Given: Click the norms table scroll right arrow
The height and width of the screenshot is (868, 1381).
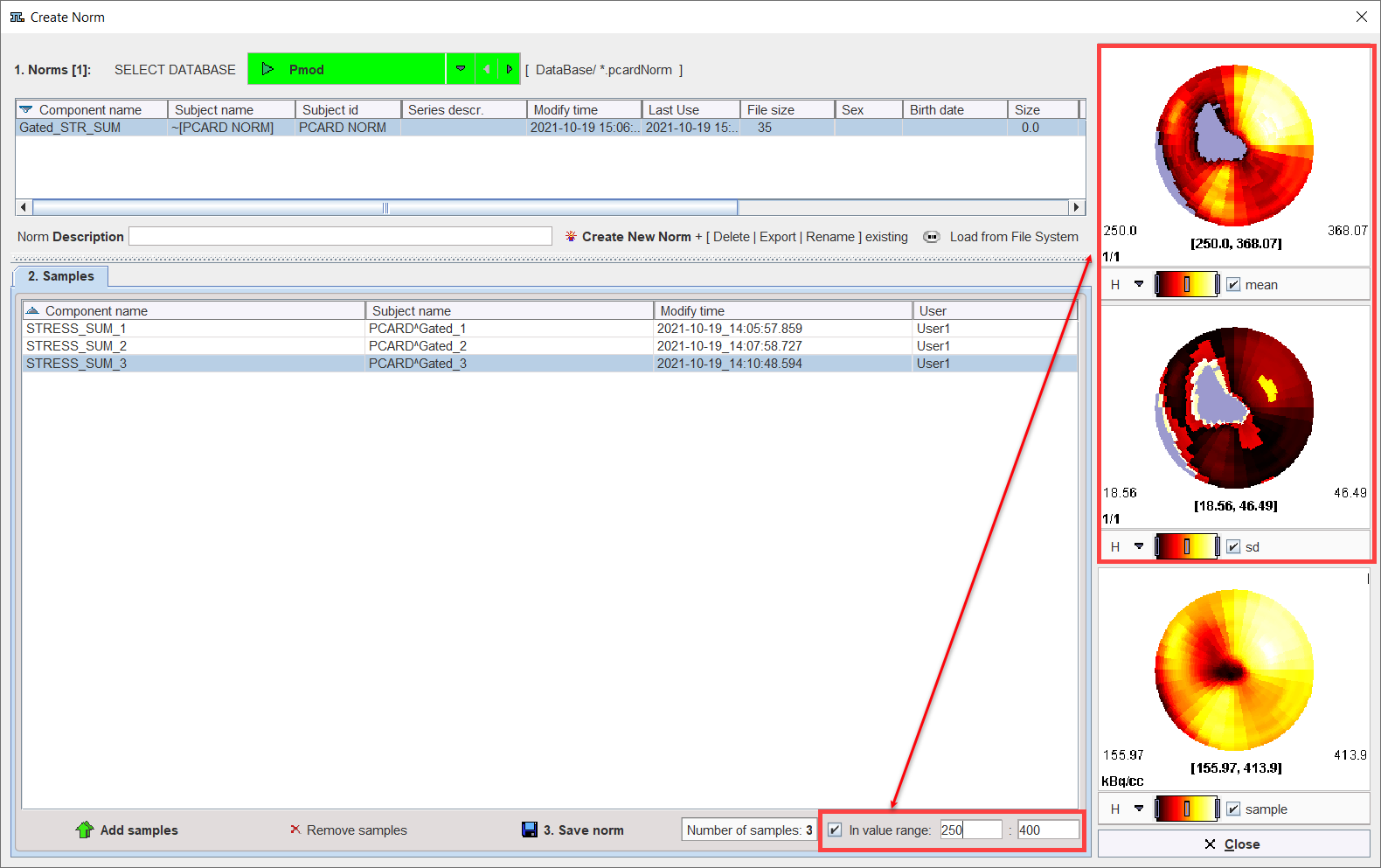Looking at the screenshot, I should tap(1077, 207).
